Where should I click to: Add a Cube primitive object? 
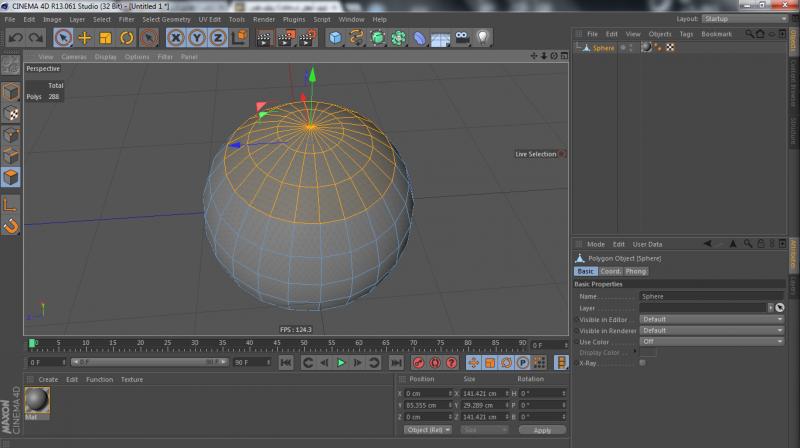coord(336,38)
